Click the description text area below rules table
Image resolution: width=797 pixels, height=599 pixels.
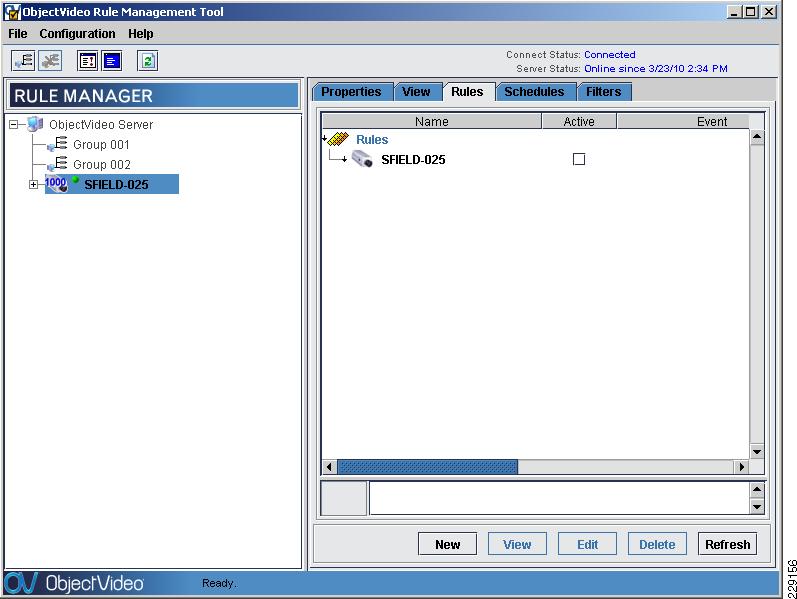point(559,498)
